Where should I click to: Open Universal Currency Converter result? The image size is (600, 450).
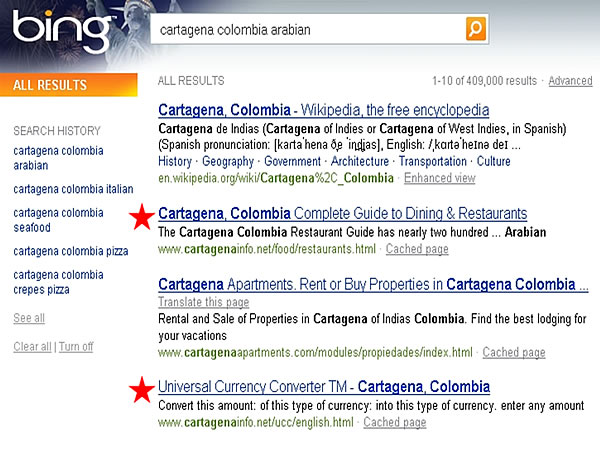point(324,387)
